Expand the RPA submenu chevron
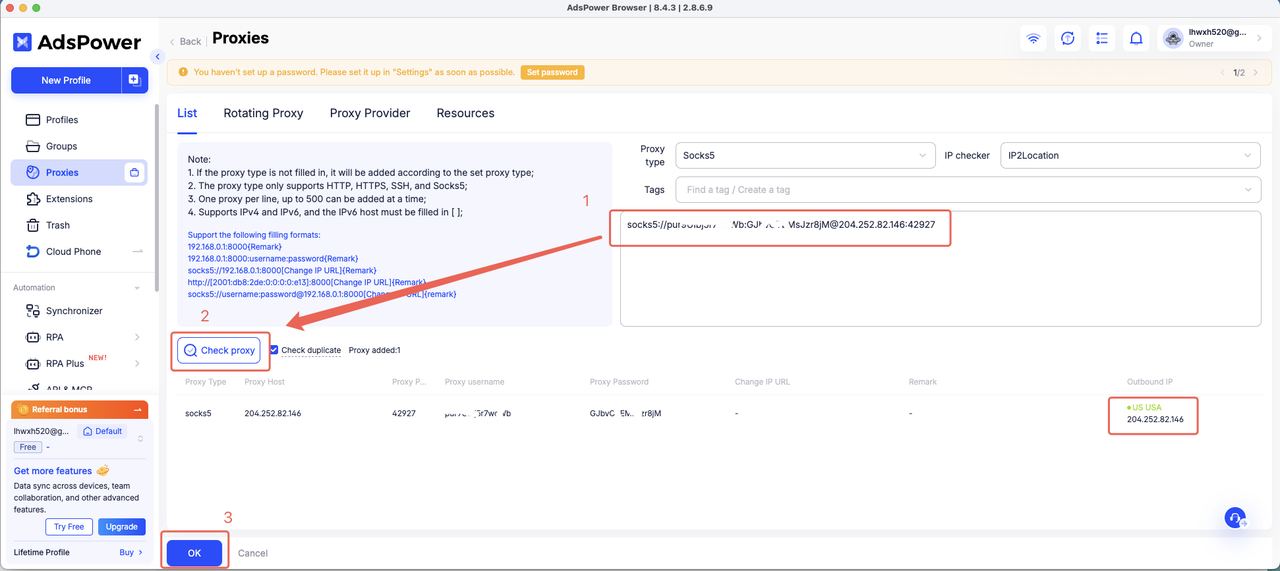 (137, 337)
